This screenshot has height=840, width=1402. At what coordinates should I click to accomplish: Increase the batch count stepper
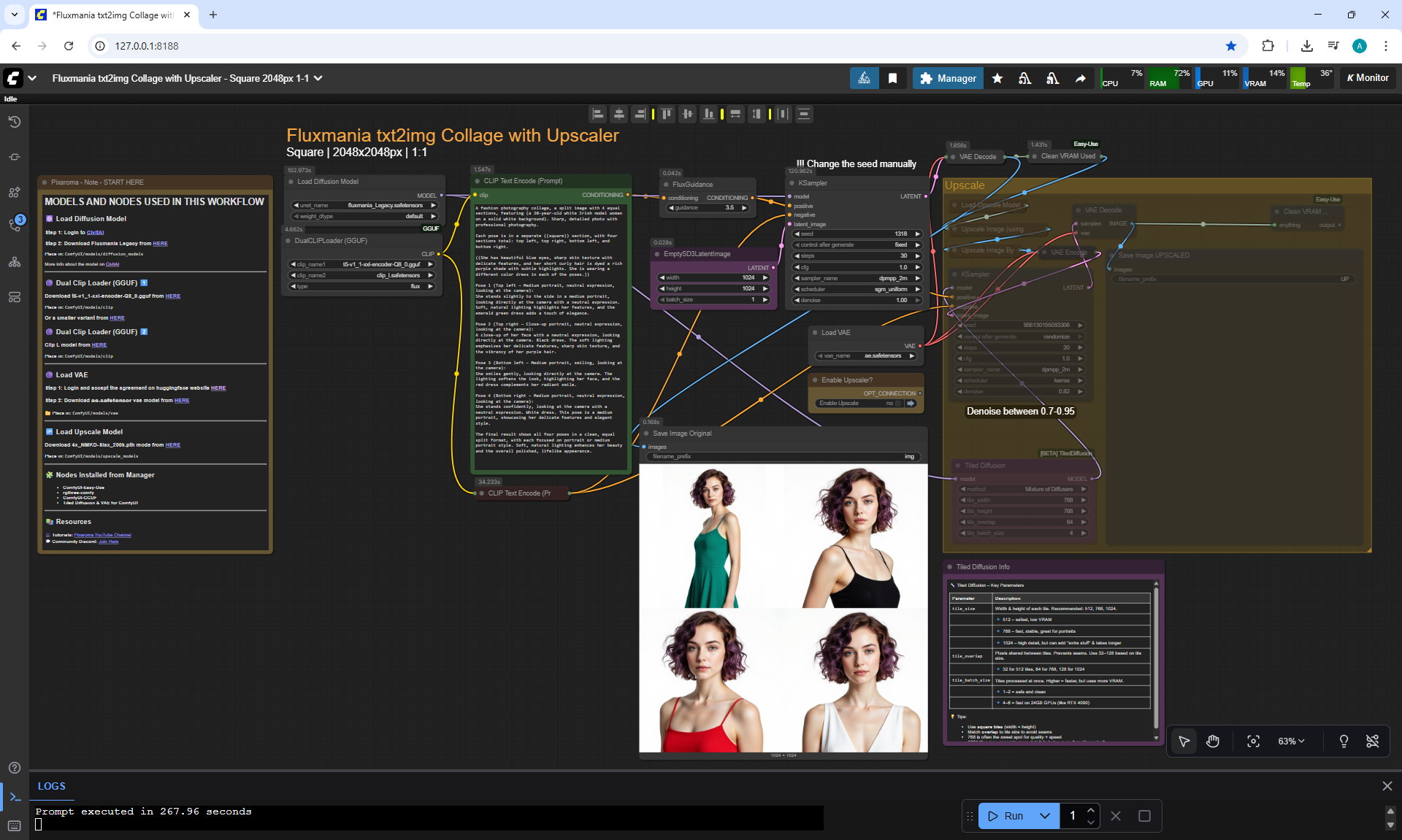[1091, 810]
